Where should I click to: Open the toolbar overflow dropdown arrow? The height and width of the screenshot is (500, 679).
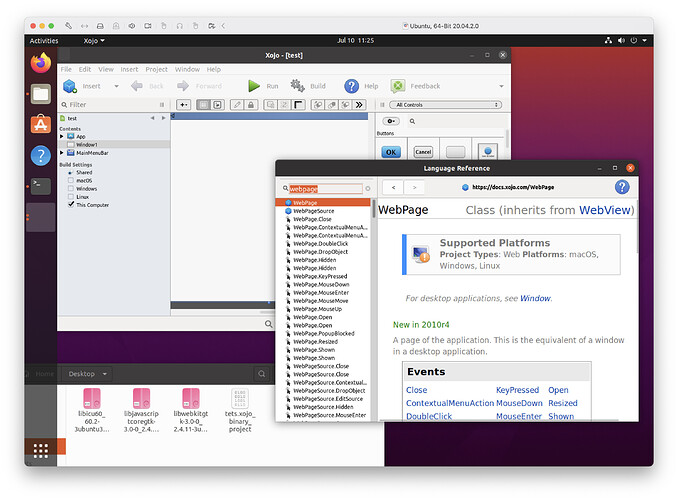pyautogui.click(x=501, y=86)
